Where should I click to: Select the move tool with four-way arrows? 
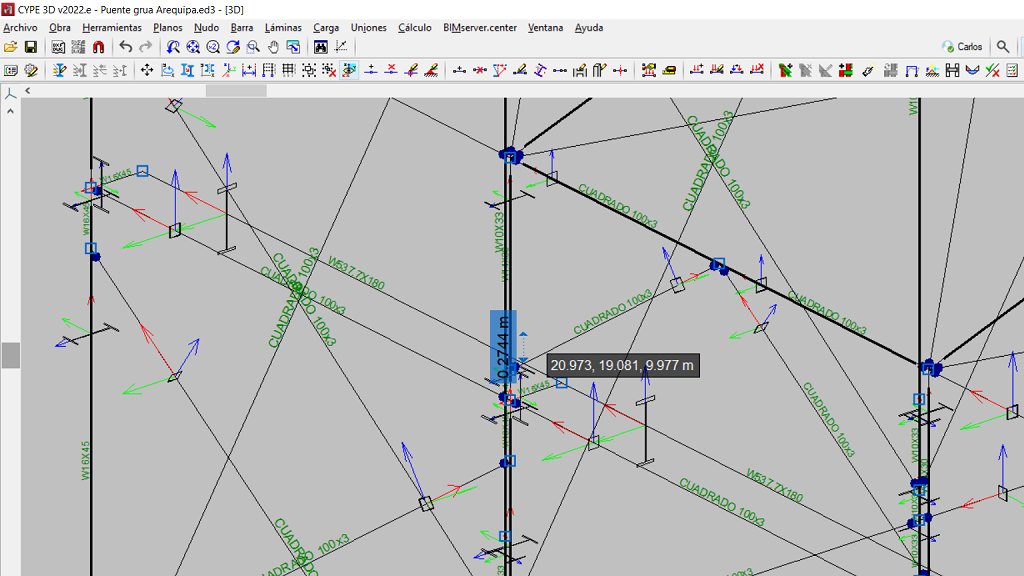[x=147, y=70]
